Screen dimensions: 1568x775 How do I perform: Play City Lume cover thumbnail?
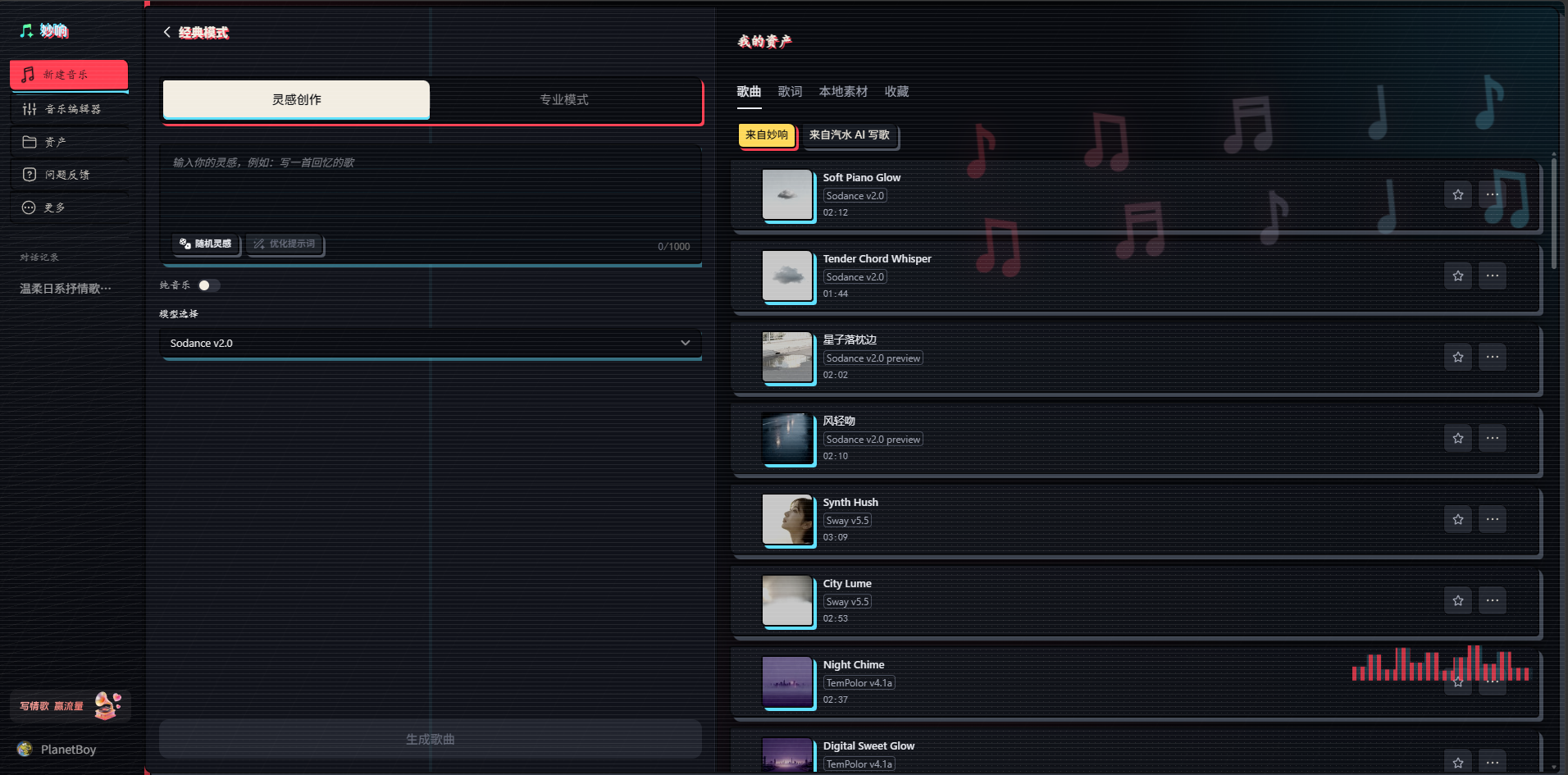coord(787,600)
